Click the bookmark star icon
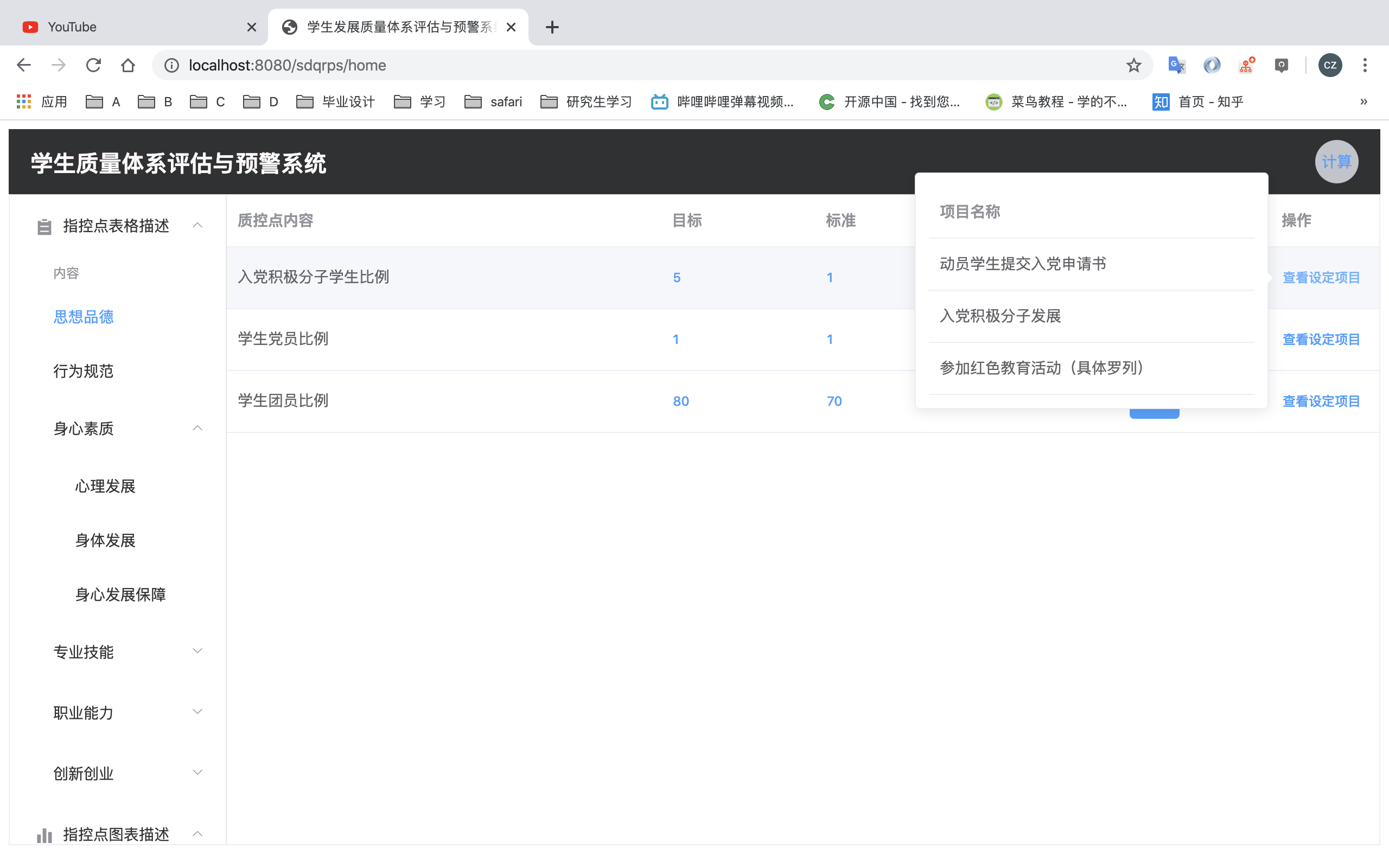Viewport: 1389px width, 868px height. (x=1133, y=66)
